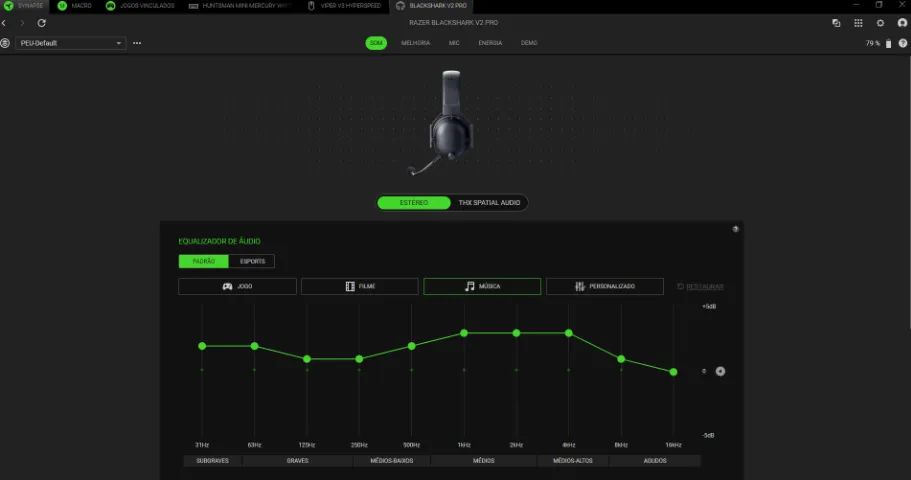This screenshot has height=480, width=911.
Task: Click the MÉDIOS-ALTOS band label
Action: (573, 461)
